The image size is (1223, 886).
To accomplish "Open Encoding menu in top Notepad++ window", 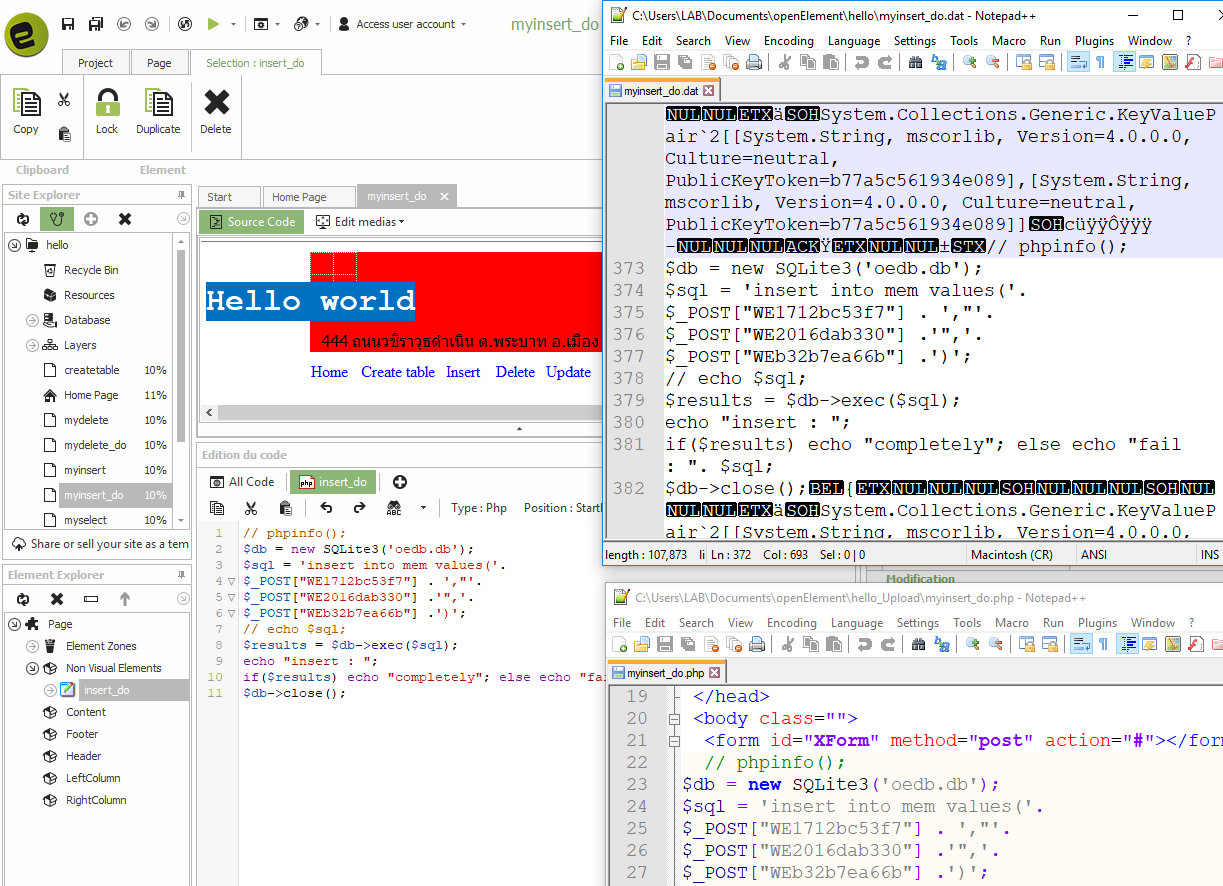I will coord(788,41).
